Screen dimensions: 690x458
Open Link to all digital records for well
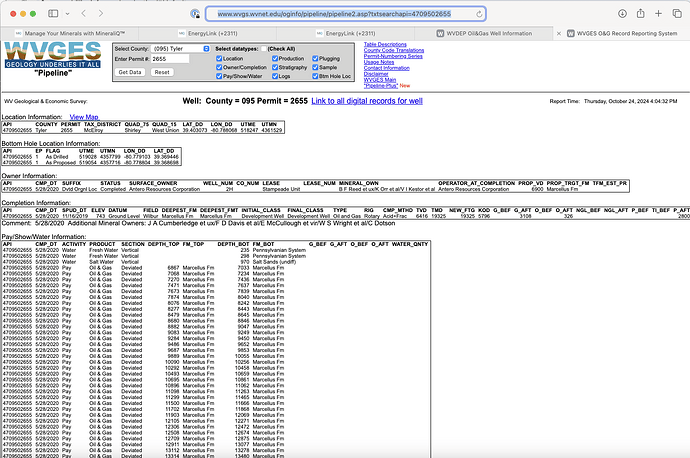pos(367,101)
